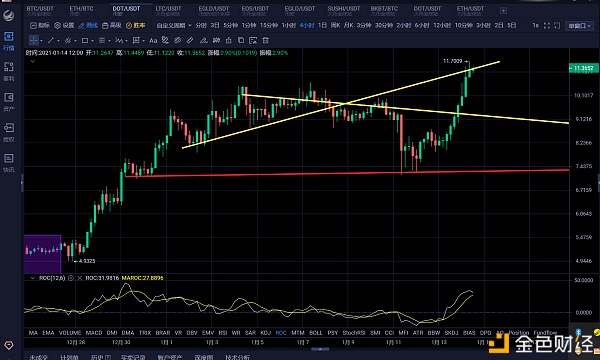Select the crosshair cursor tool

click(x=34, y=40)
